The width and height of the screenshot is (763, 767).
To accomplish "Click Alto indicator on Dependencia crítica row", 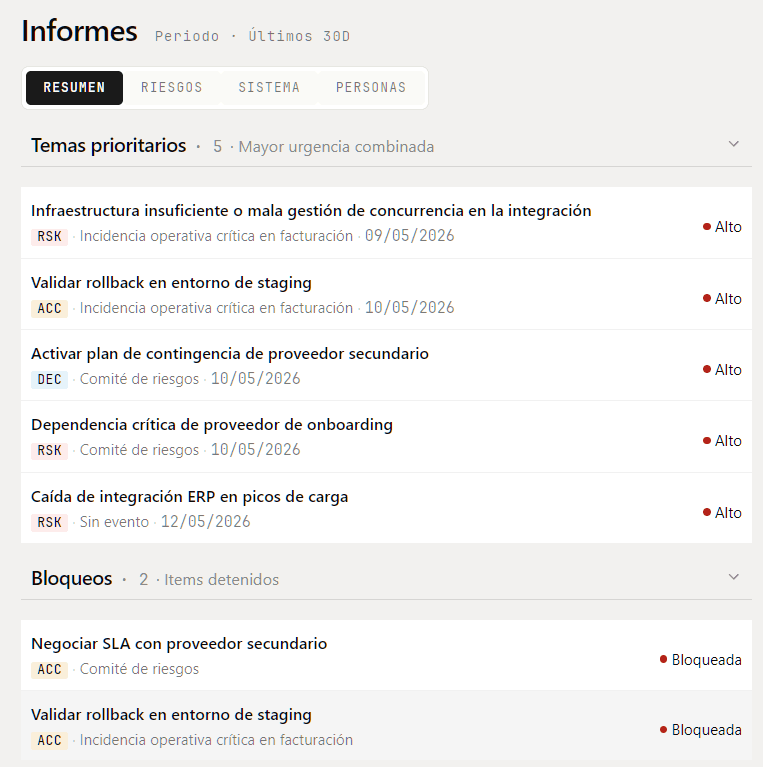I will 722,441.
